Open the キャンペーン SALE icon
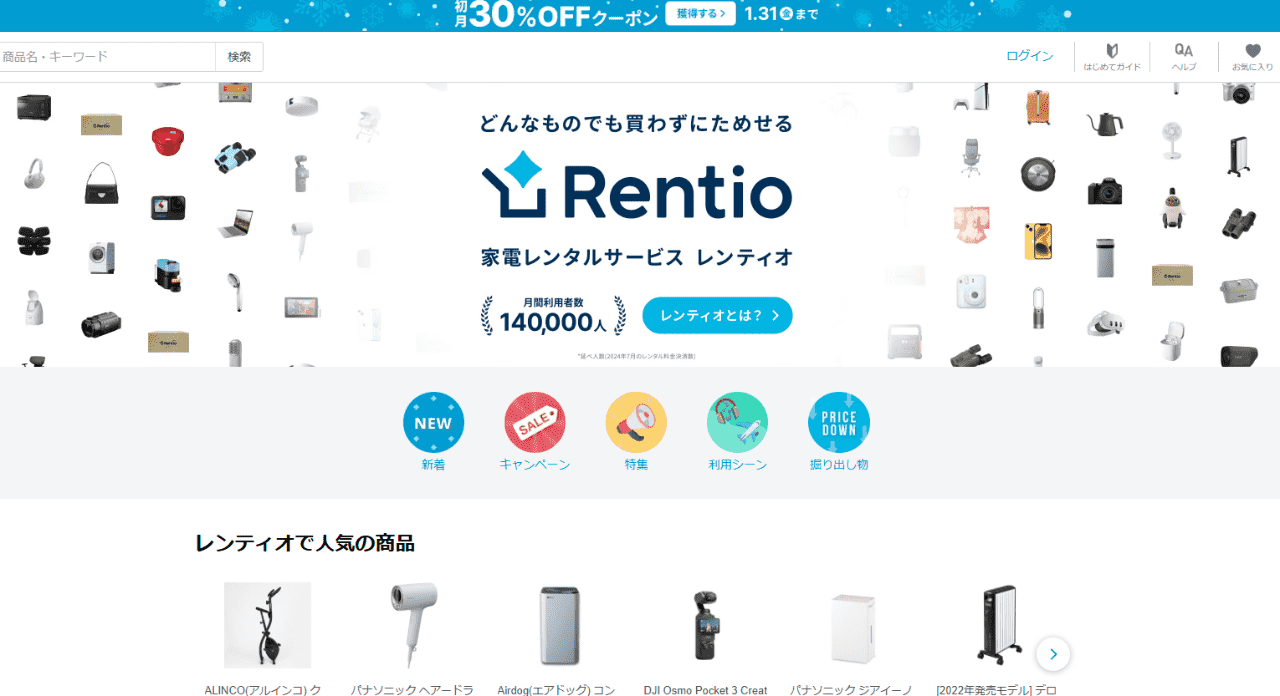The width and height of the screenshot is (1280, 696). [535, 423]
